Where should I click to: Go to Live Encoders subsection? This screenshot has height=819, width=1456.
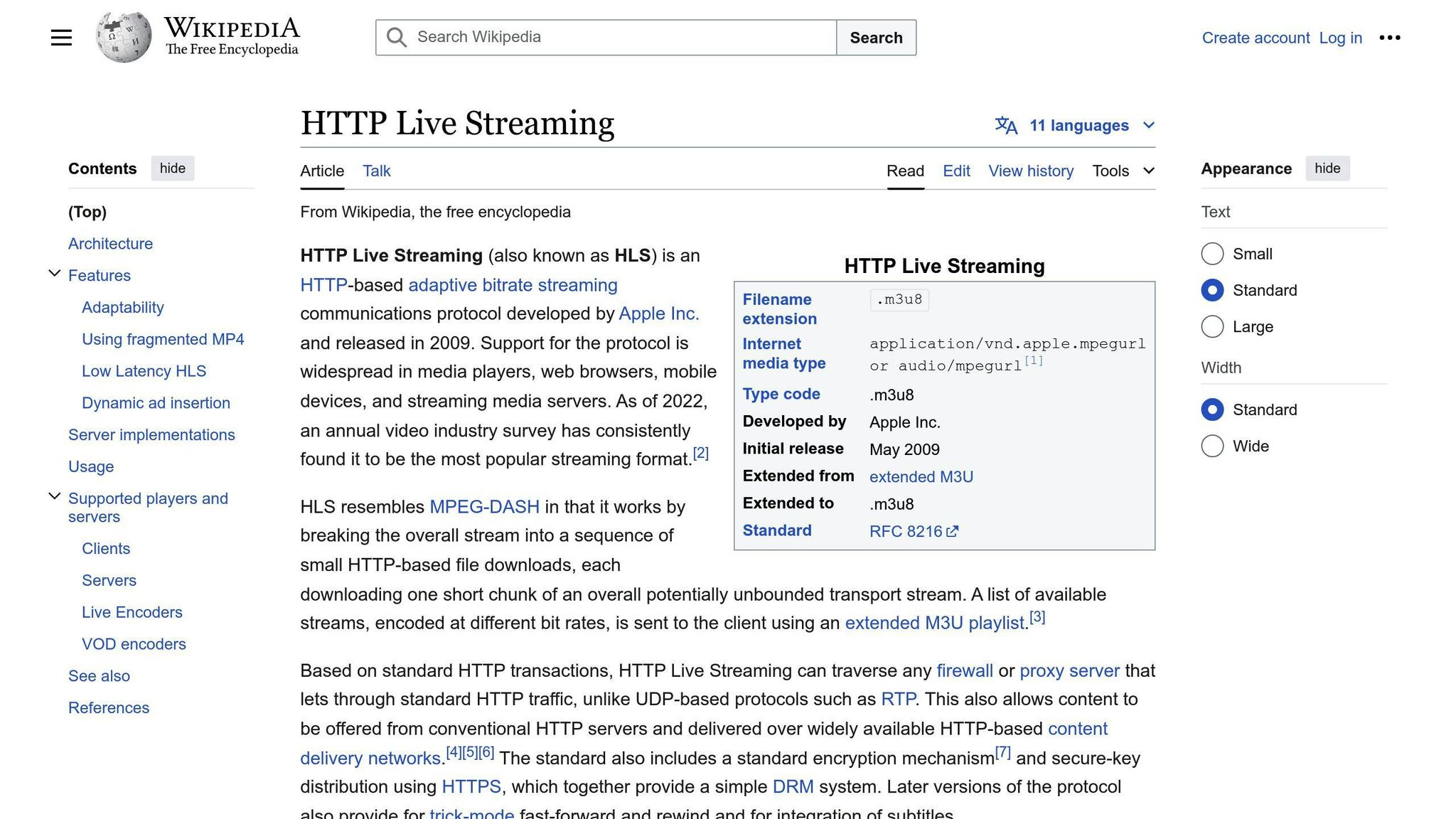132,612
